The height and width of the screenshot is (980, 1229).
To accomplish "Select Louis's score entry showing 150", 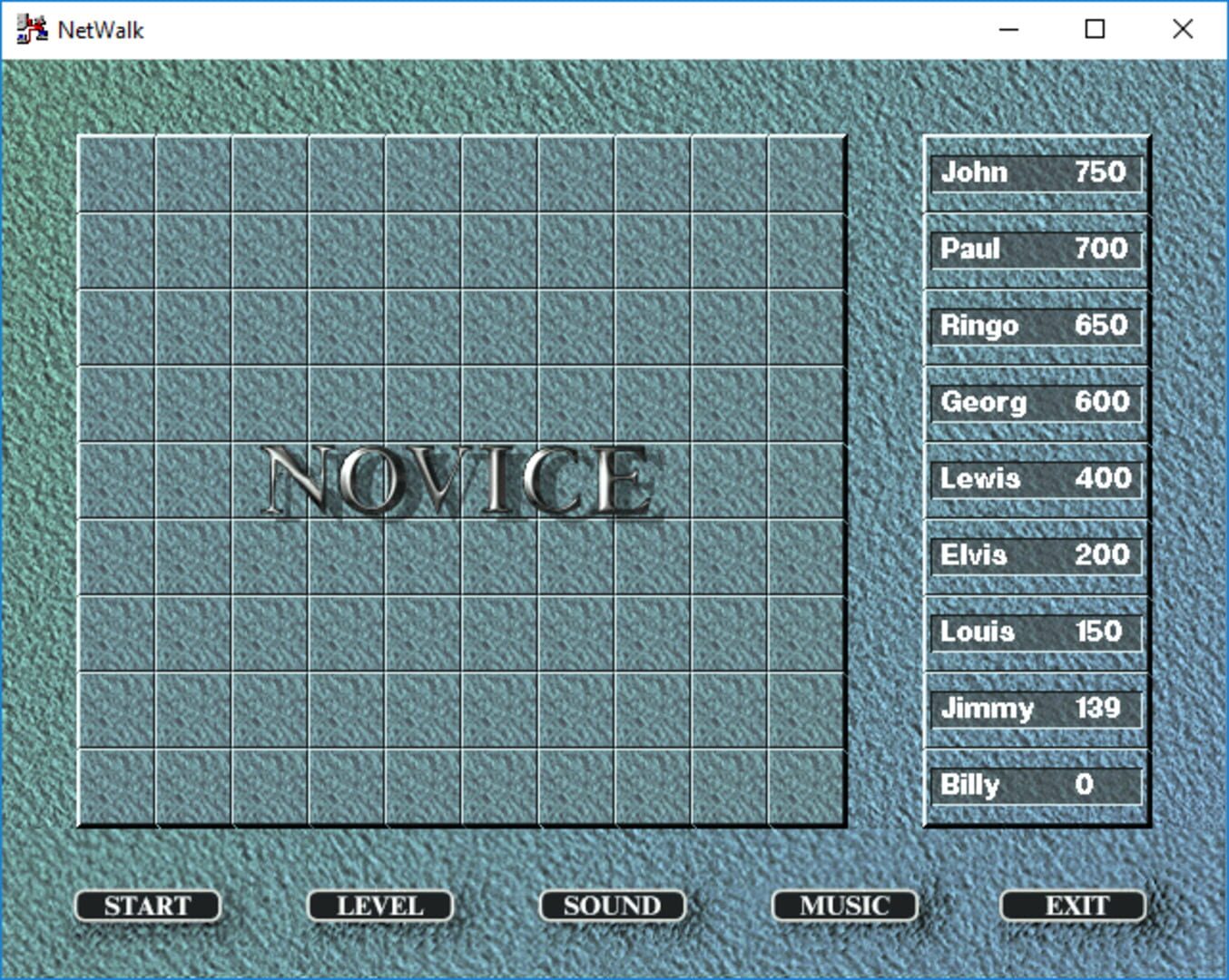I will click(1035, 632).
